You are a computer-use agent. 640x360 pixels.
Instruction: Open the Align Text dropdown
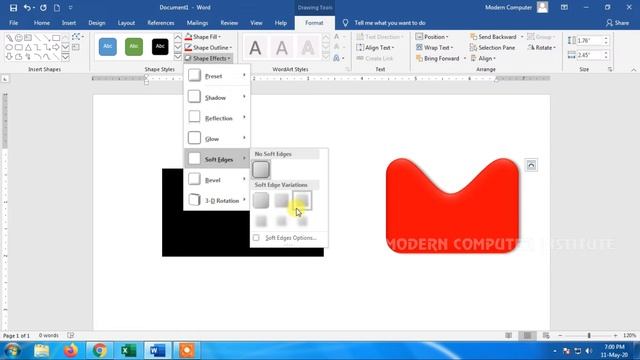point(376,47)
